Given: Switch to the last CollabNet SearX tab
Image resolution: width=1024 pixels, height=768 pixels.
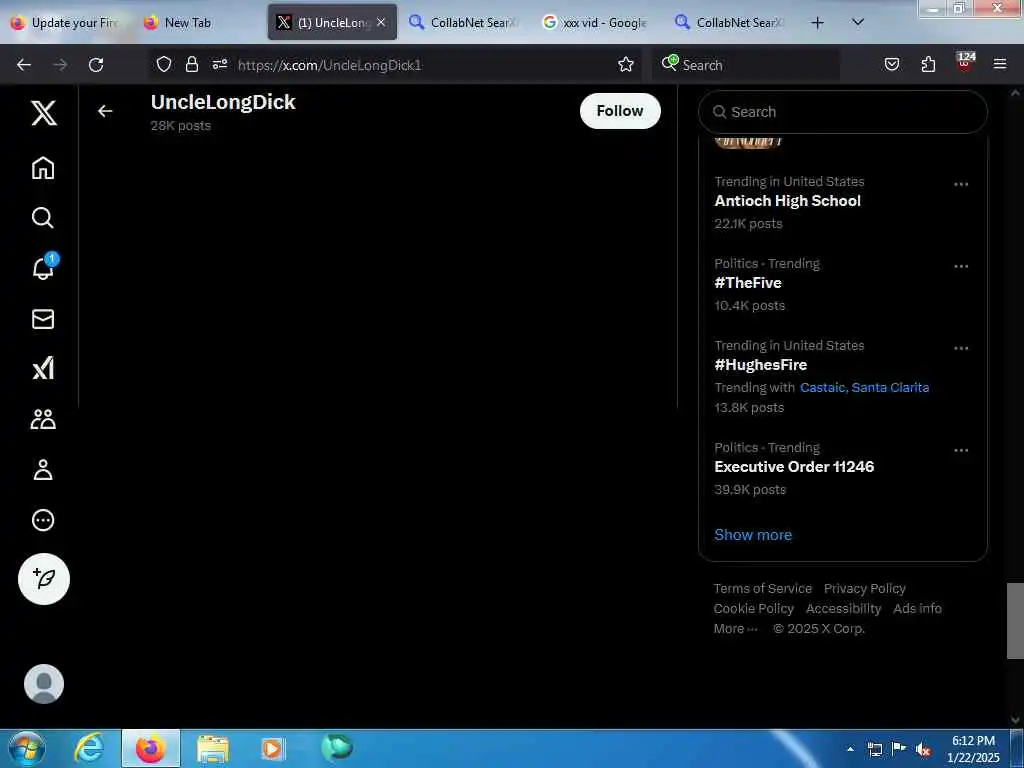Looking at the screenshot, I should pos(730,23).
